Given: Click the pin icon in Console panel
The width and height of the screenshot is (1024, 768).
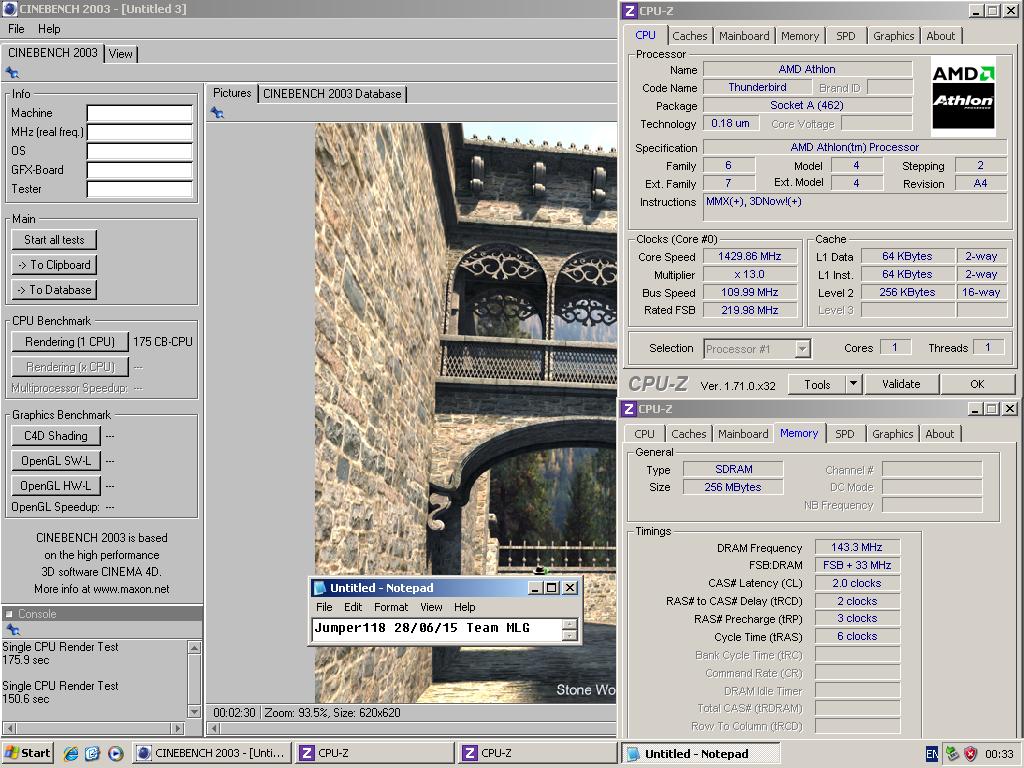Looking at the screenshot, I should 12,630.
